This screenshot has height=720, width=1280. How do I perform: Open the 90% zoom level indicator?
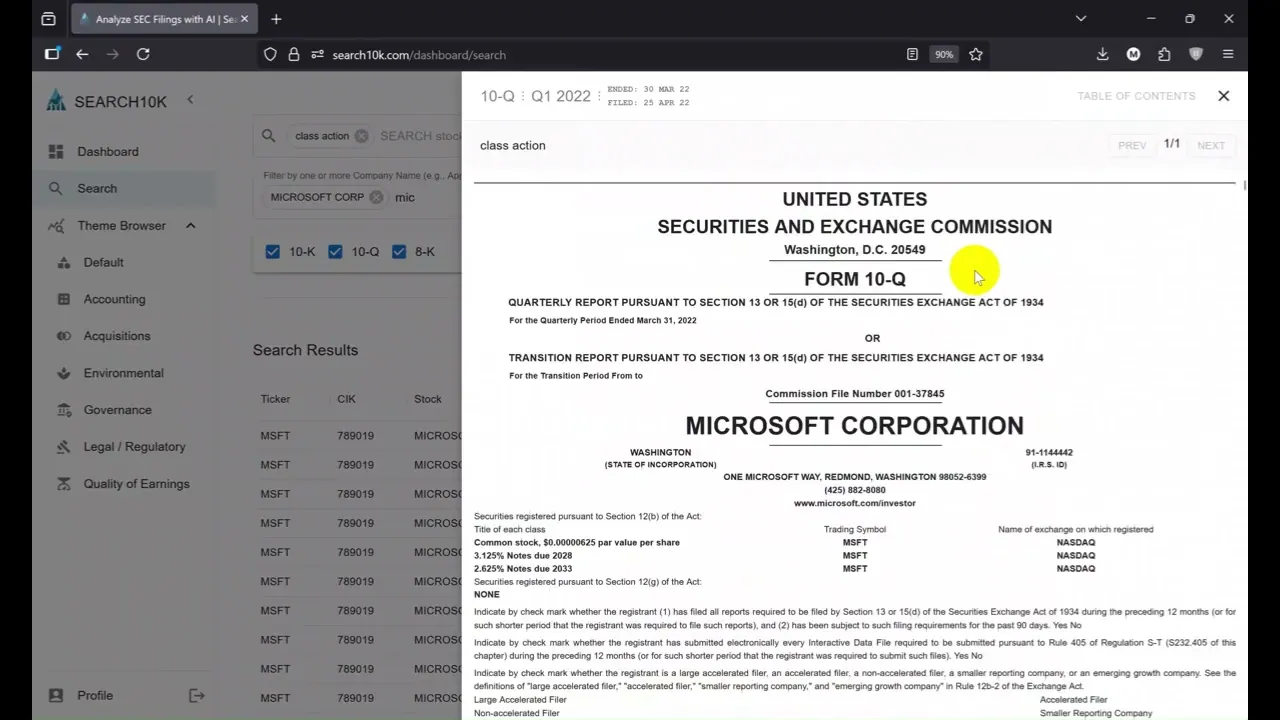[x=944, y=54]
